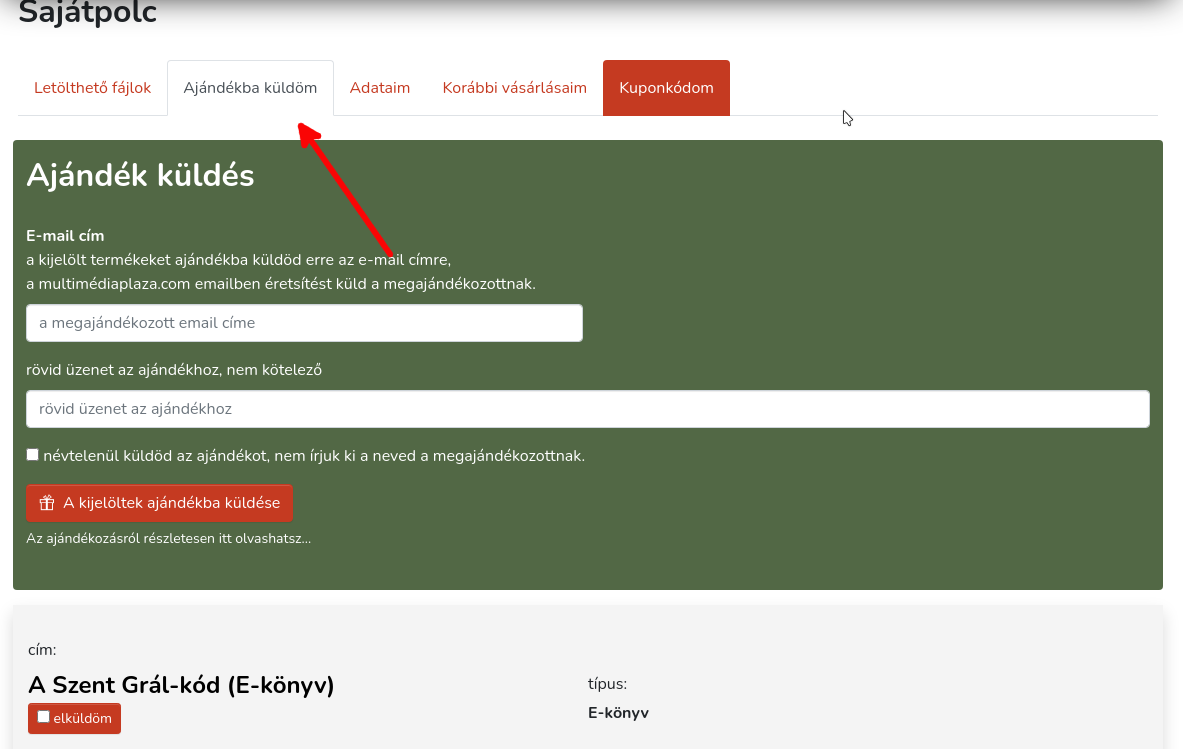1183x749 pixels.
Task: Click the Ajándék küldés panel heading
Action: (x=140, y=175)
